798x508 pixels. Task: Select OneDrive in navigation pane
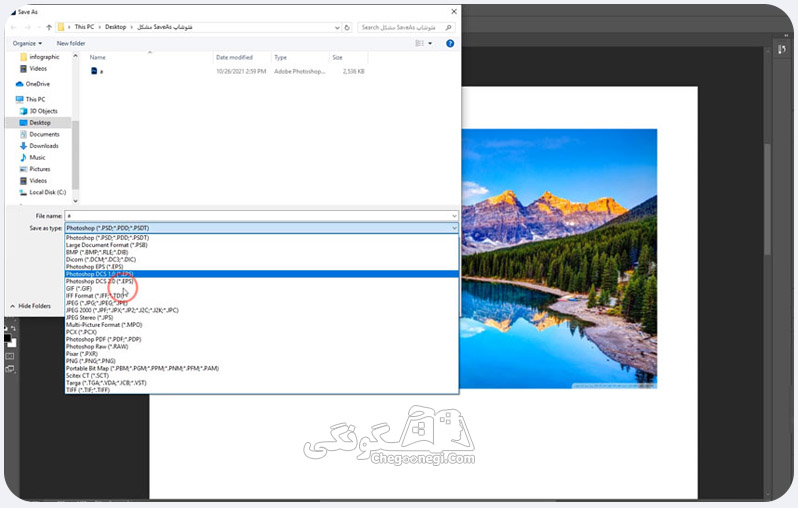(33, 84)
